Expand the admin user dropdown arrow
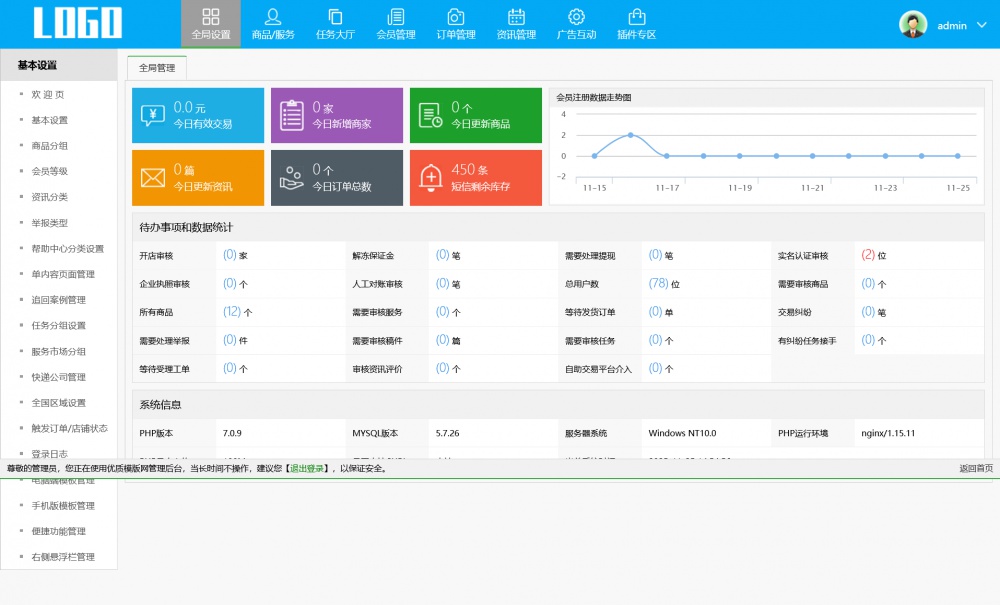1000x605 pixels. [980, 25]
